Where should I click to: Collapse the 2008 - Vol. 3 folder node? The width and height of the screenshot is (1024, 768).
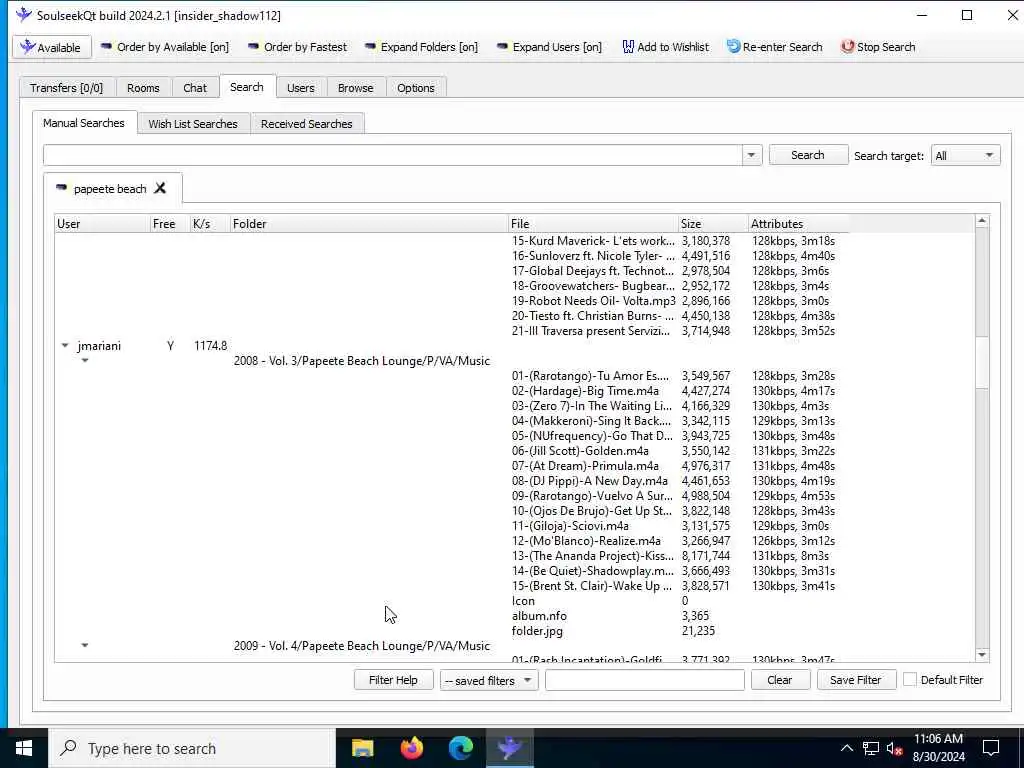(84, 360)
